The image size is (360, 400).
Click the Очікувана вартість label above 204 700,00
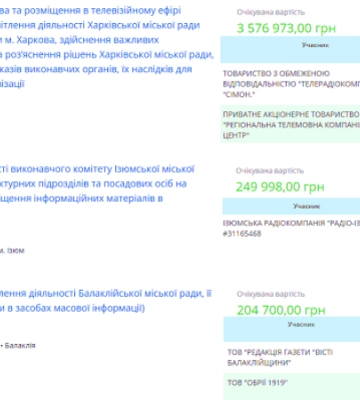[271, 294]
